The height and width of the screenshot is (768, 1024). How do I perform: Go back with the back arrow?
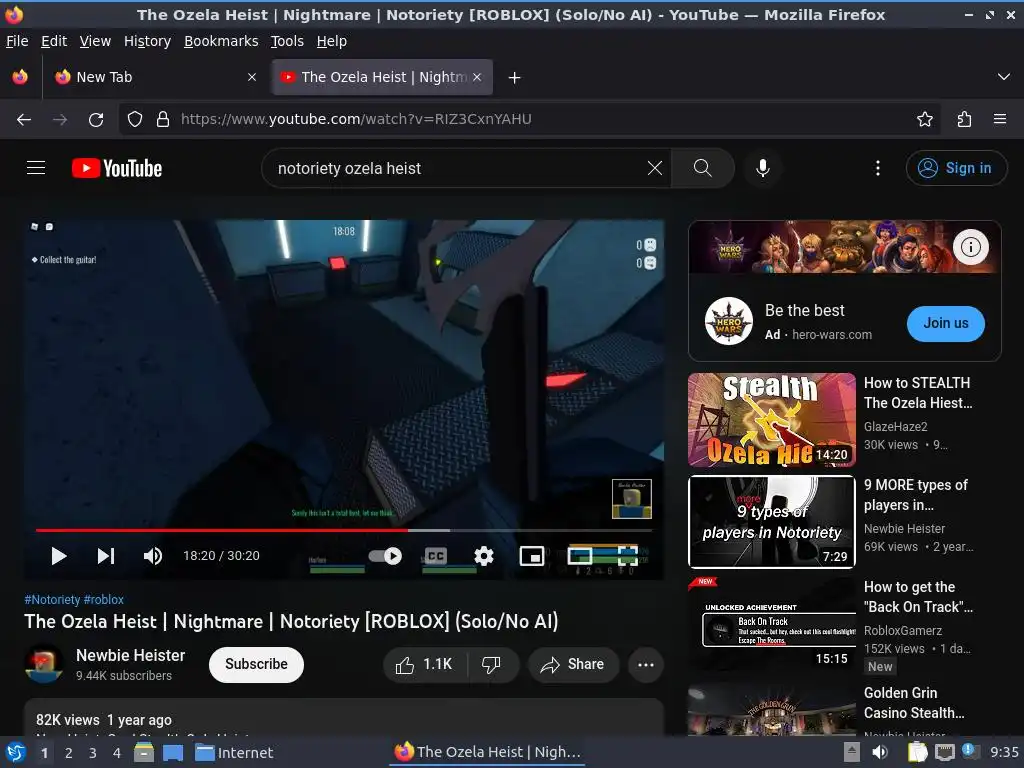point(24,120)
